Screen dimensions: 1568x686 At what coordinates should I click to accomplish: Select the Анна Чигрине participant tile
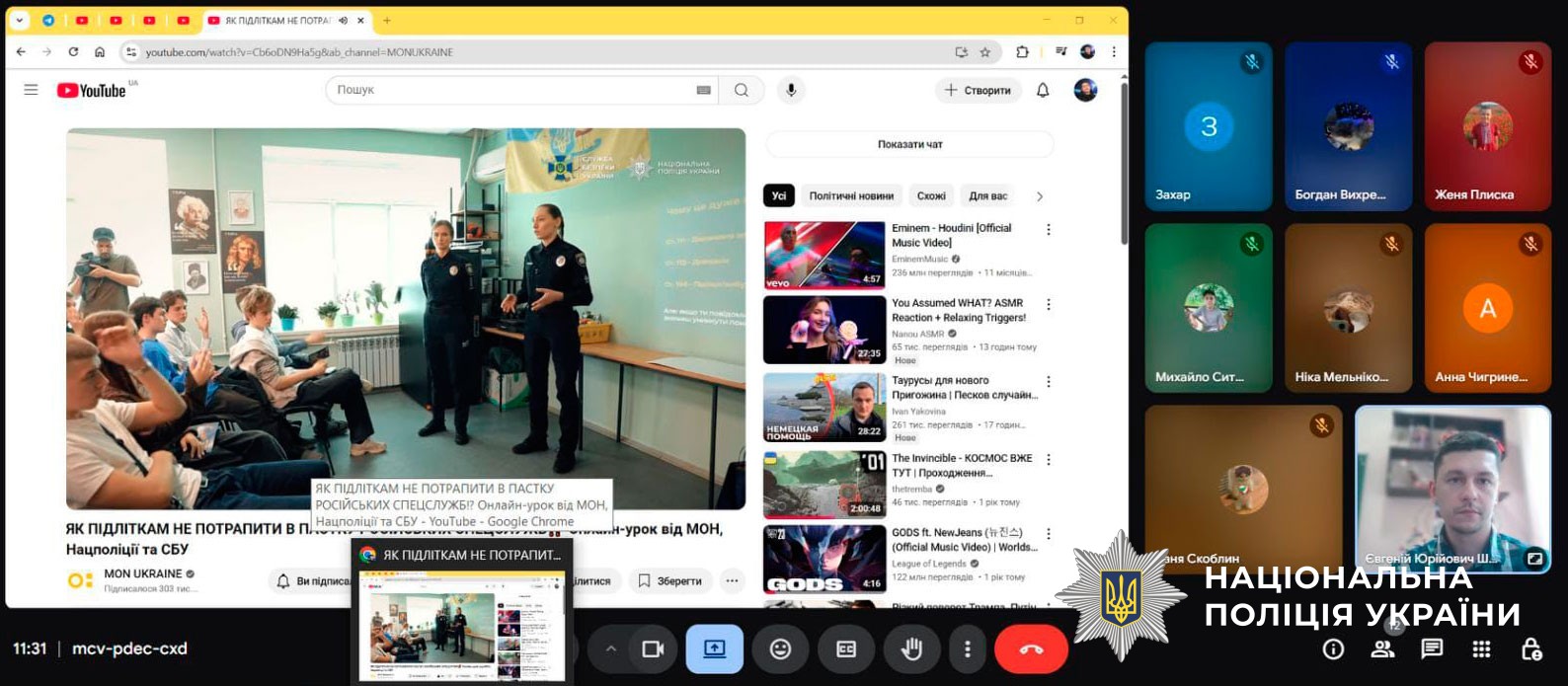1487,308
